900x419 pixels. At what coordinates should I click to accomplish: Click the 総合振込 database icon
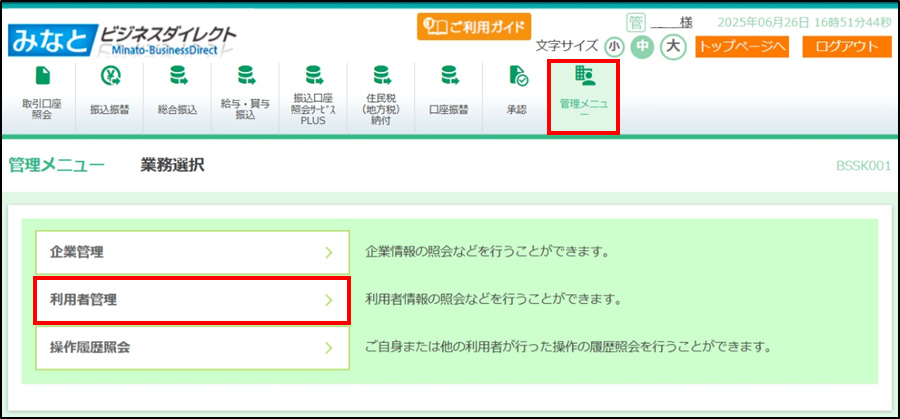point(177,76)
